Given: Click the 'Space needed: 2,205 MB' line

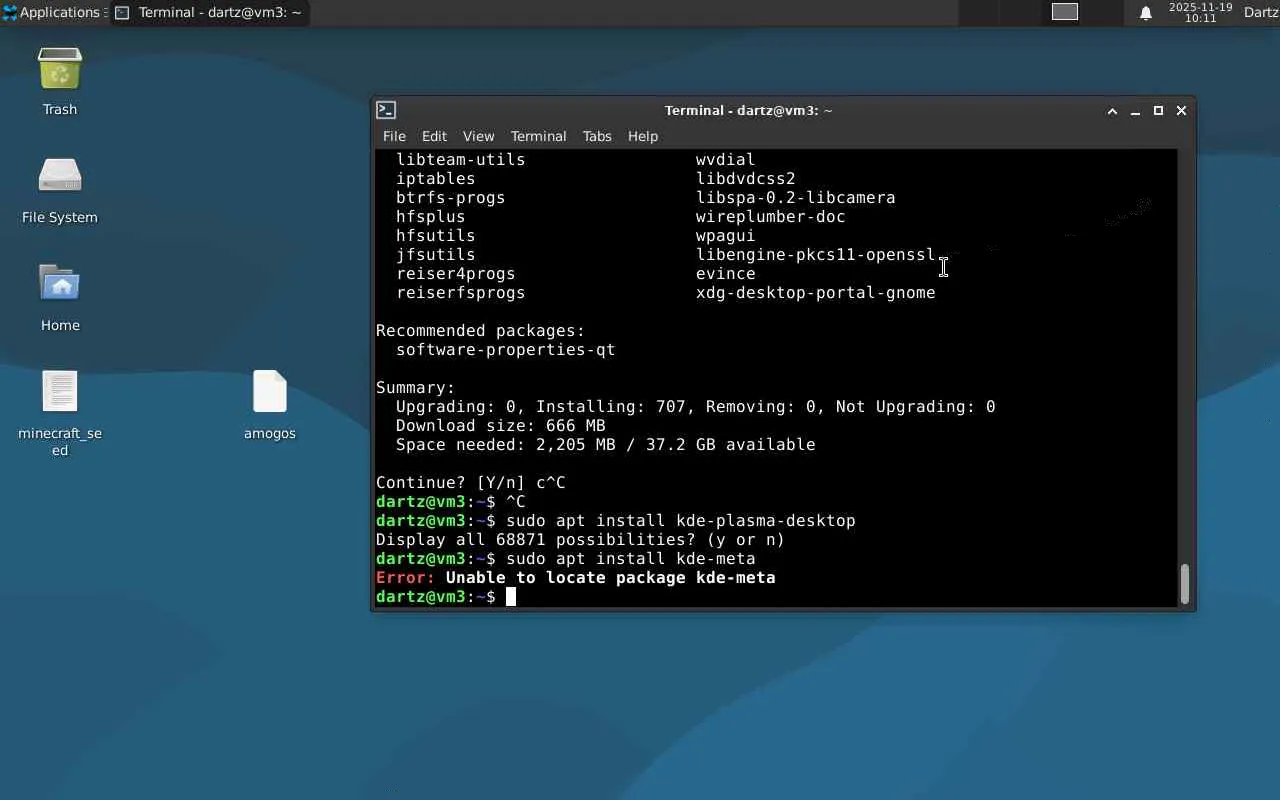Looking at the screenshot, I should (606, 445).
